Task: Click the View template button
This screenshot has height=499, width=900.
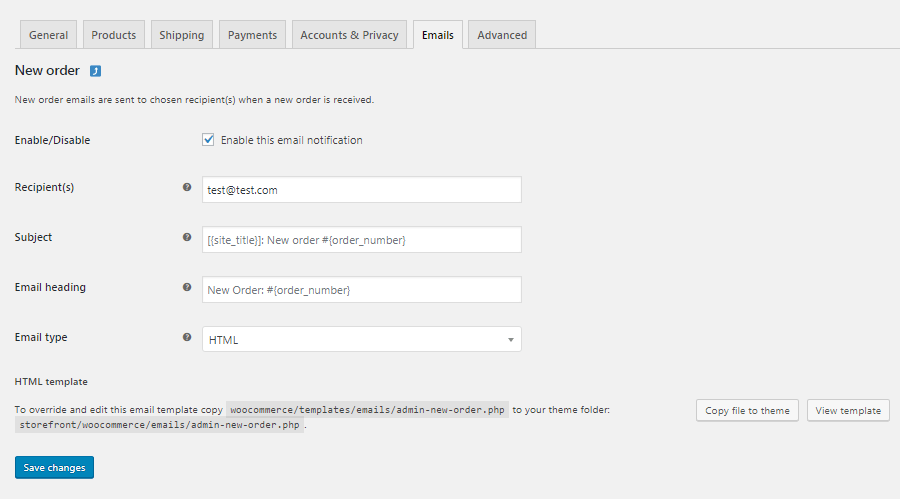Action: tap(848, 411)
